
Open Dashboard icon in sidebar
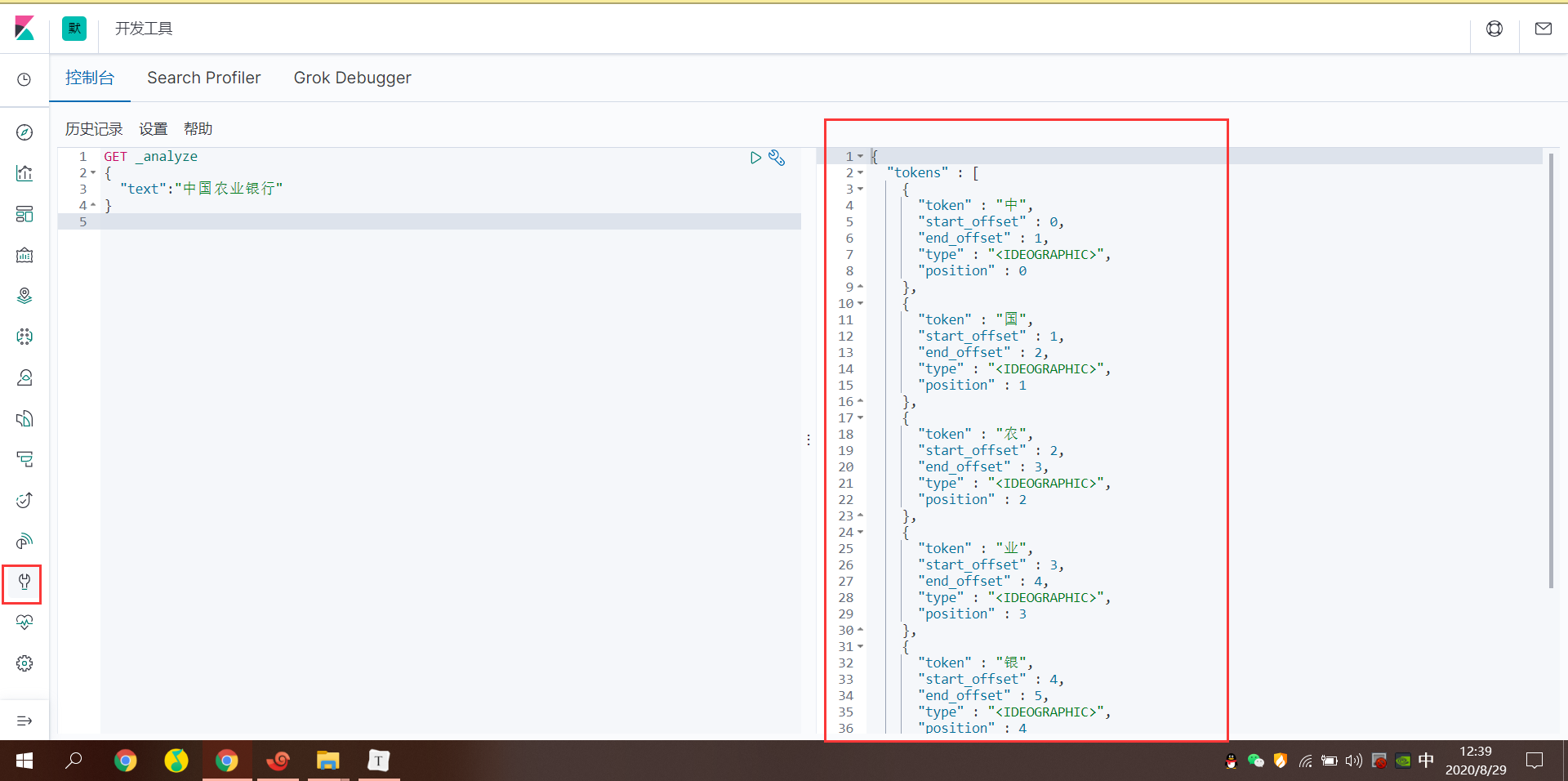tap(24, 214)
